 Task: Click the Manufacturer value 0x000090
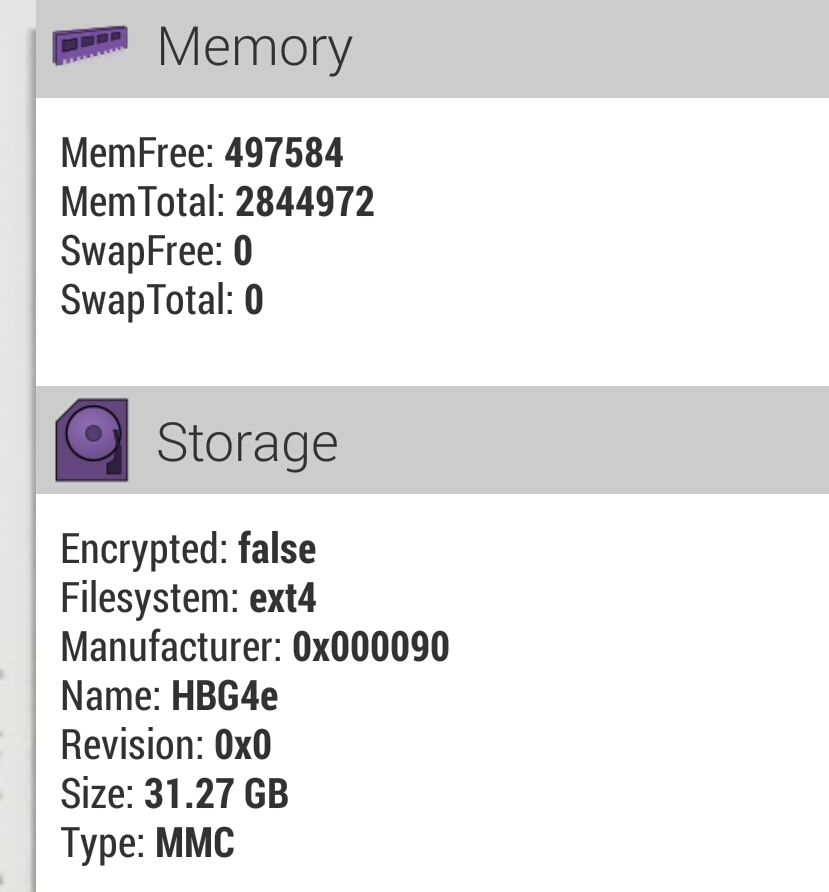tap(371, 647)
